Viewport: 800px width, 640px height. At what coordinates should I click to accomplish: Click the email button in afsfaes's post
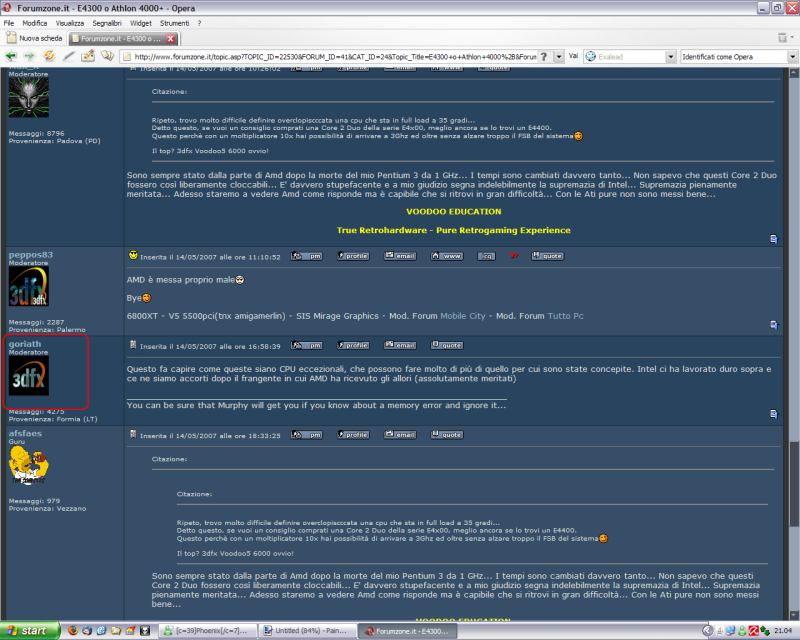click(x=399, y=435)
